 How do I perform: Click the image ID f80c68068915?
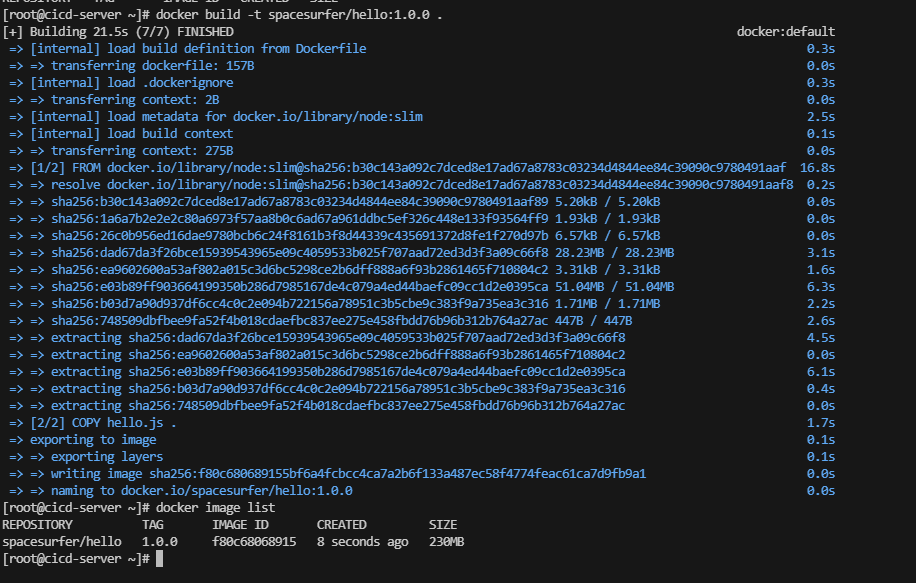(253, 541)
